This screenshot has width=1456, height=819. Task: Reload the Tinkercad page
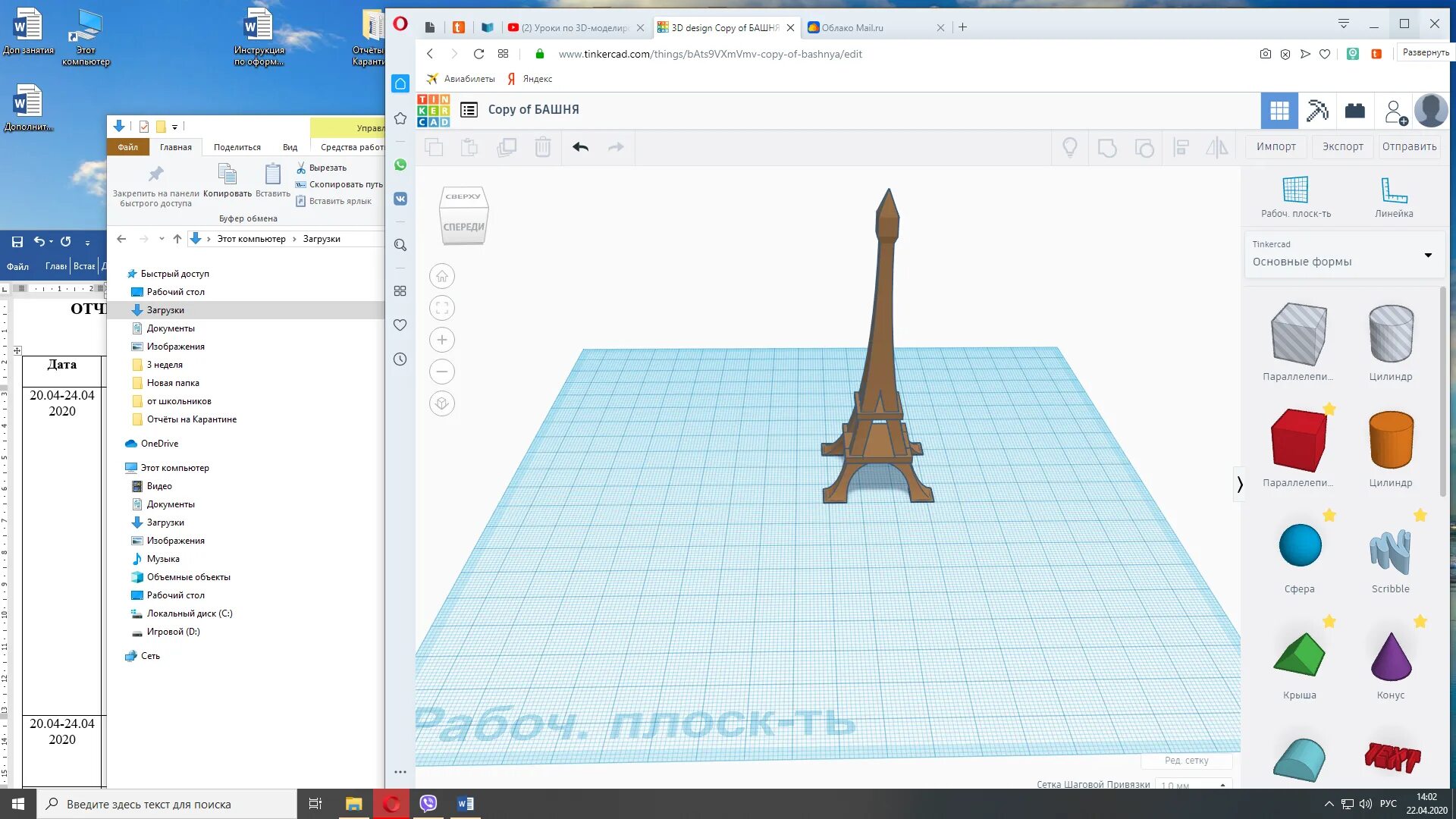pos(479,54)
